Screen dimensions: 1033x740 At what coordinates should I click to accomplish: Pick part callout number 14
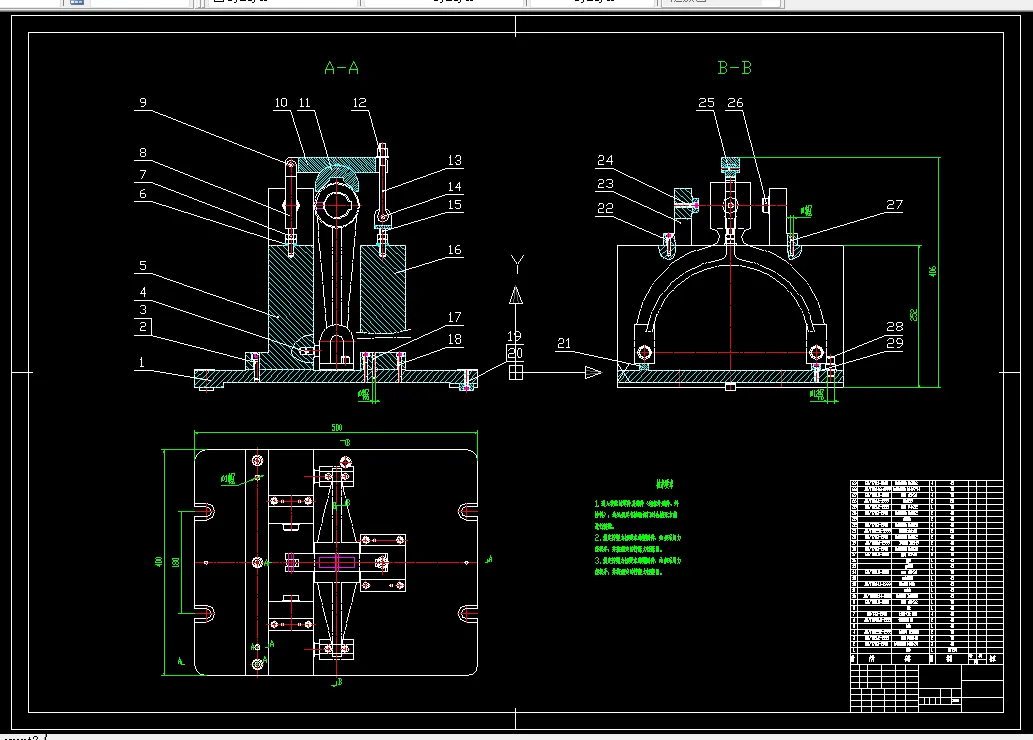coord(455,186)
